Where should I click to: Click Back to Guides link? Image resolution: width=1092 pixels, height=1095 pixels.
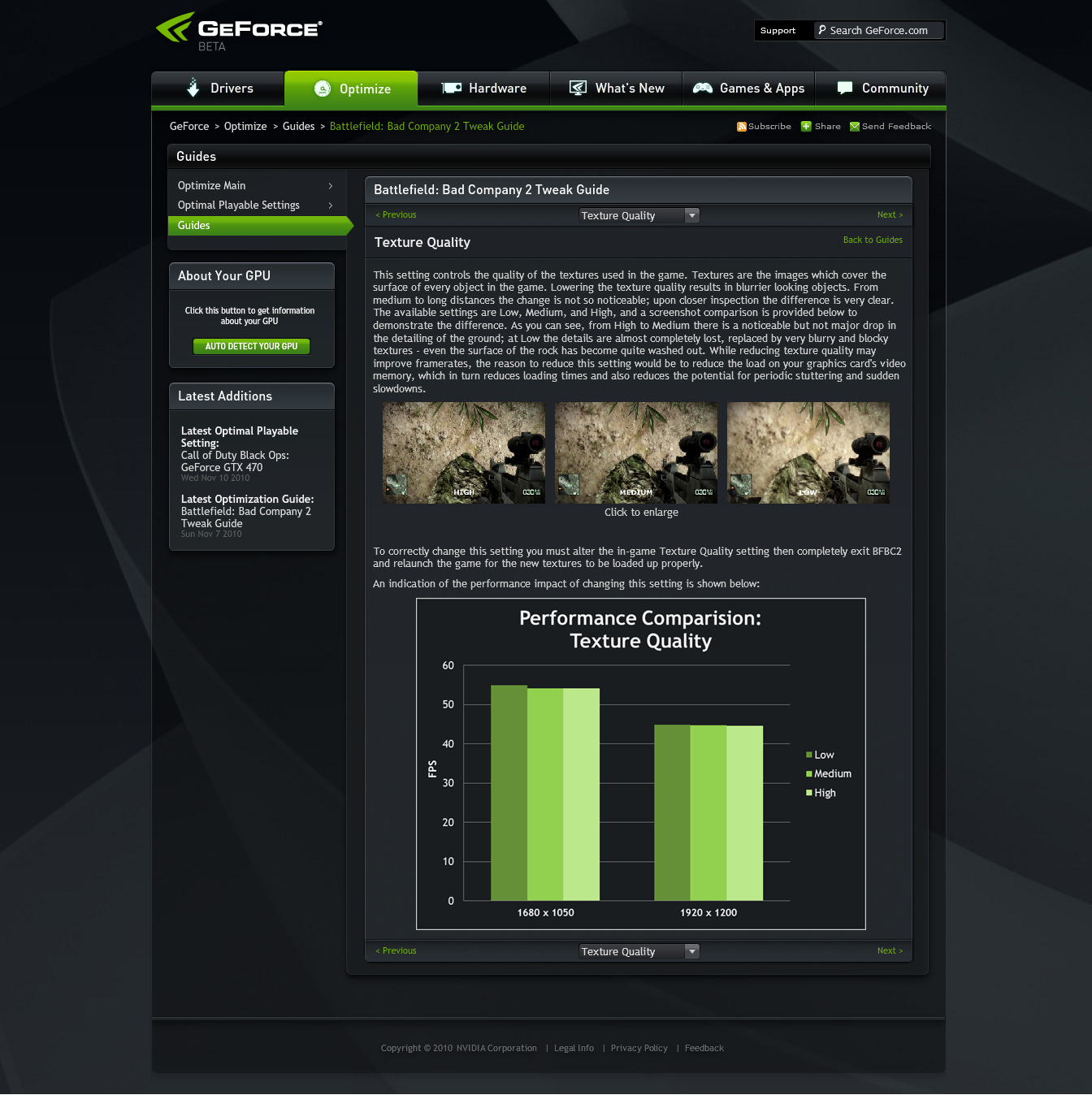click(x=873, y=240)
